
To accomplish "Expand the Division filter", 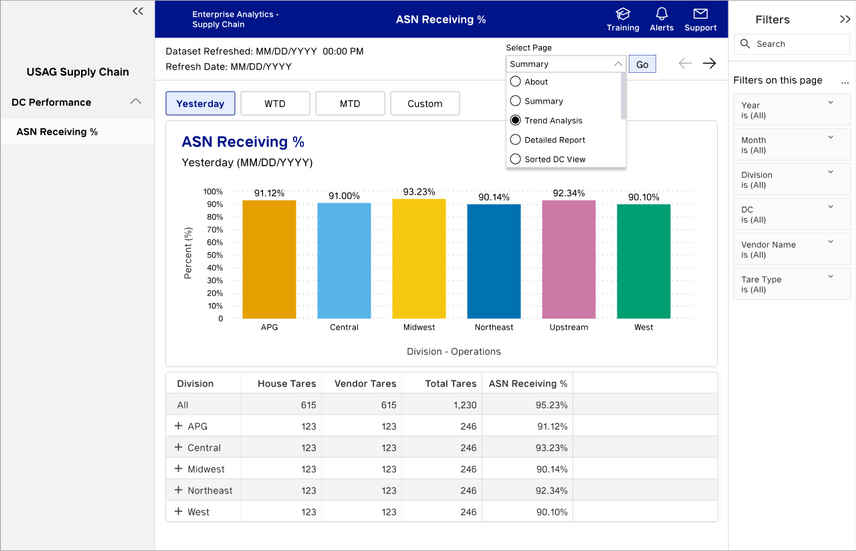I will pos(830,171).
